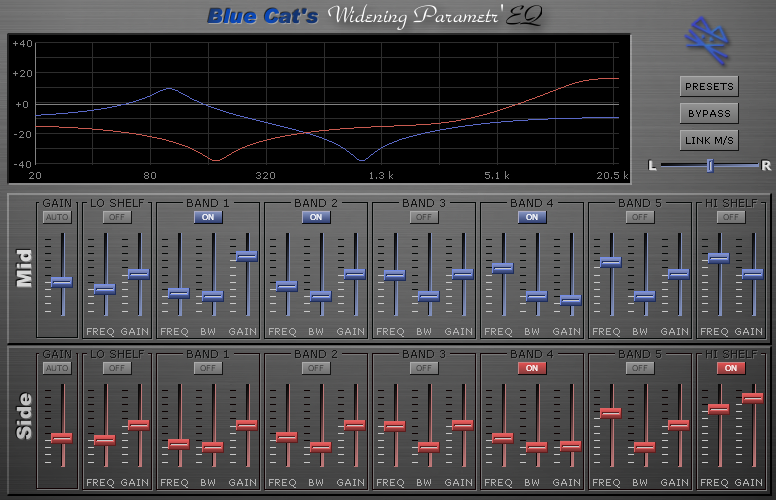Viewport: 776px width, 500px height.
Task: Click Side BAND 1 FREQ slider handle
Action: 179,444
